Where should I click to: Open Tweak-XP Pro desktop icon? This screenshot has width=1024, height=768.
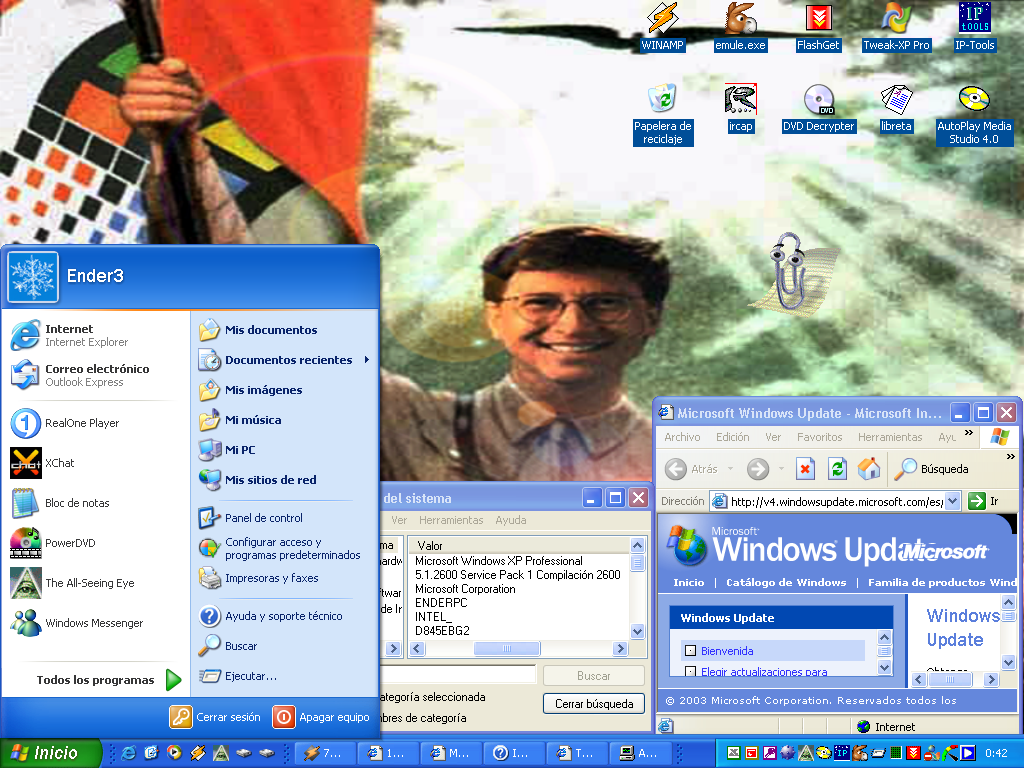tap(896, 26)
